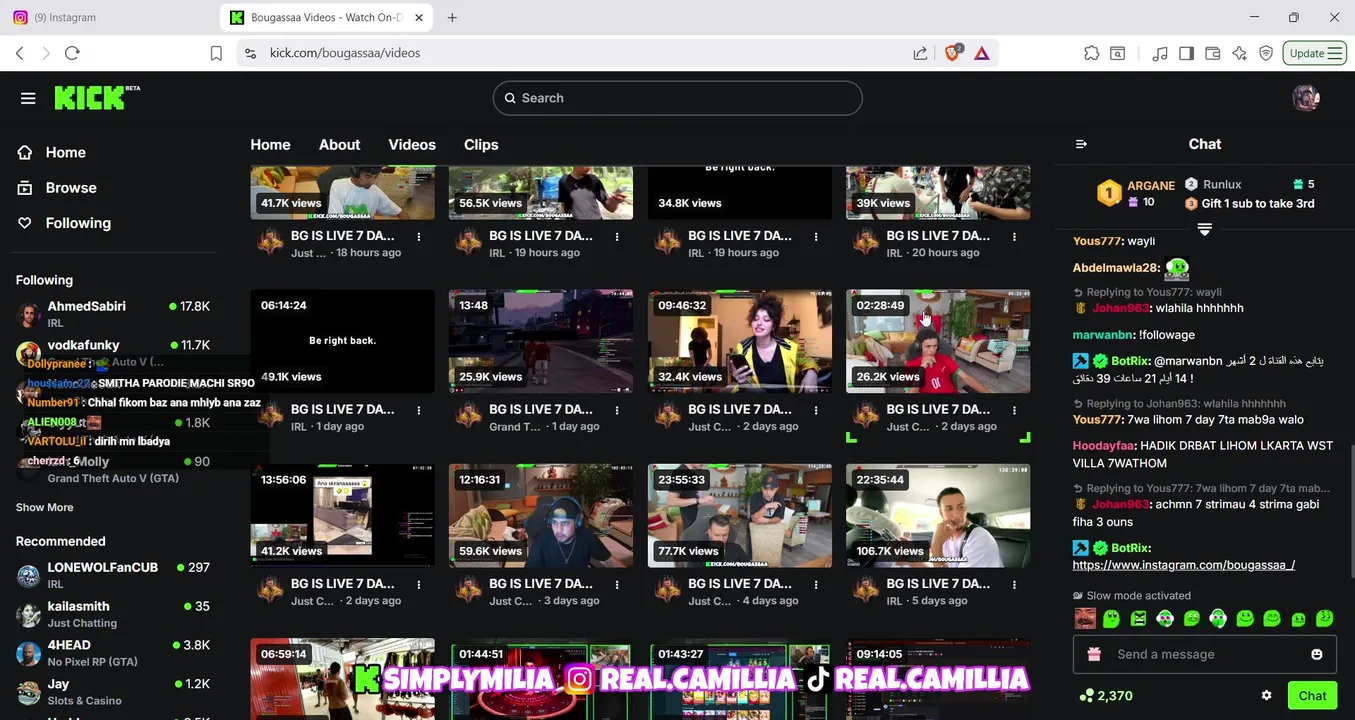
Task: Click the browser address bar URL
Action: 345,53
